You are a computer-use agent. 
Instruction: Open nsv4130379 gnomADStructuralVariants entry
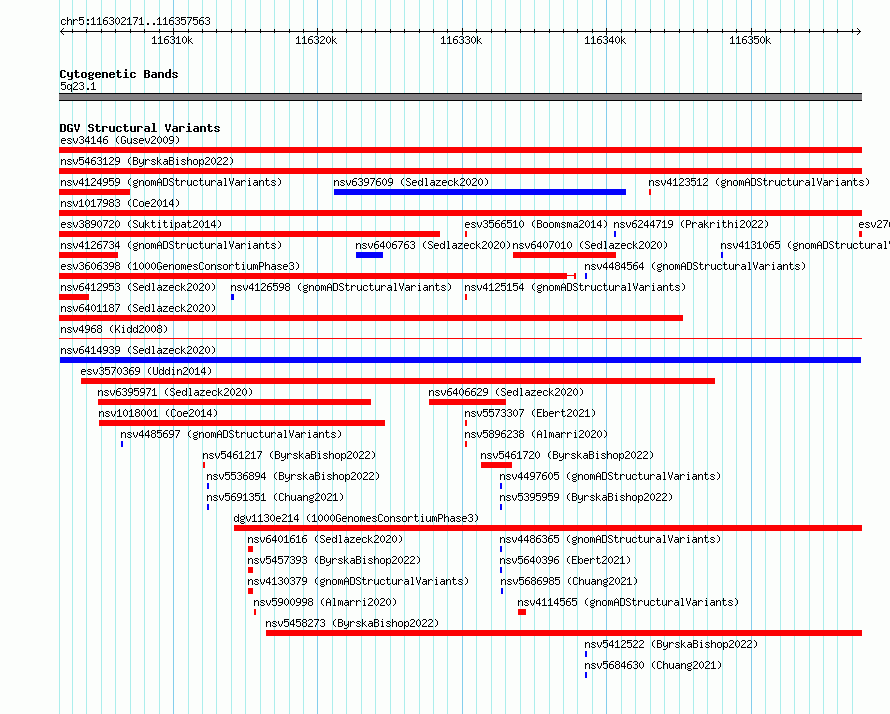358,581
